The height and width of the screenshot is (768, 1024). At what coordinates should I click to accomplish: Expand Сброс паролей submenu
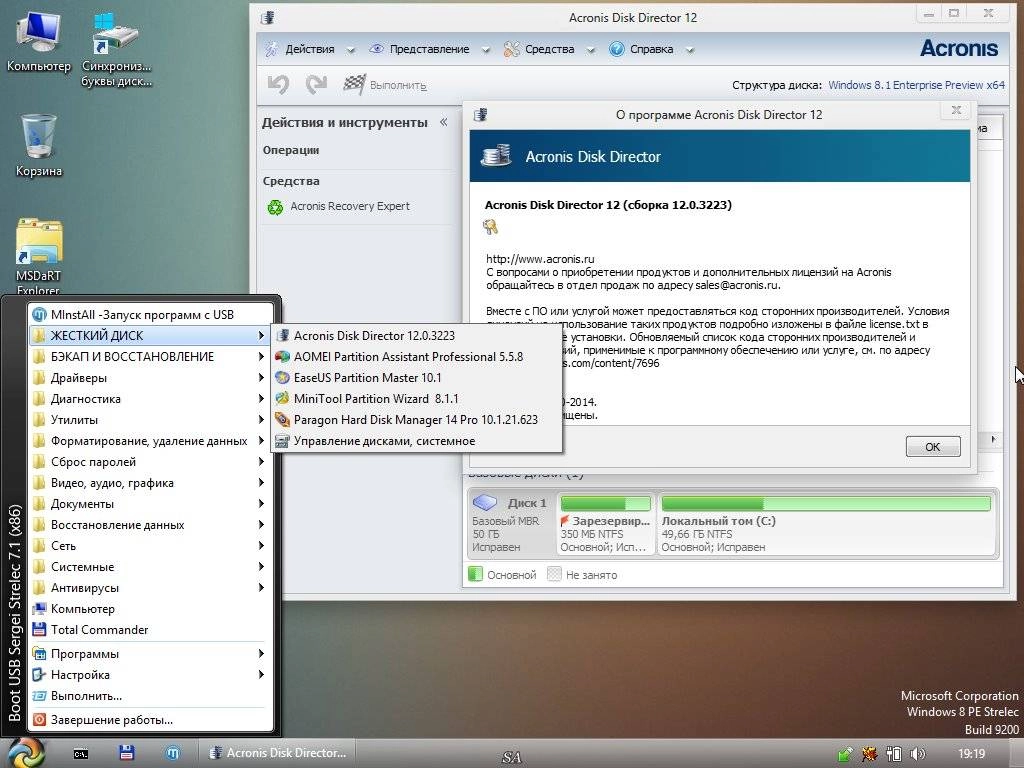tap(150, 462)
